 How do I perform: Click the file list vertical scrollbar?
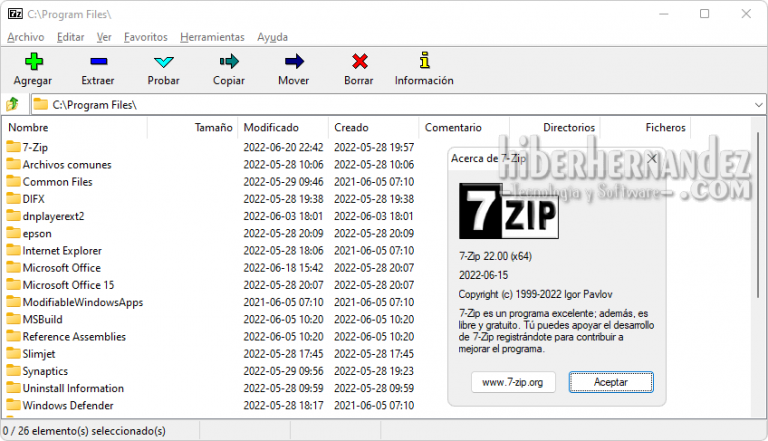(x=758, y=220)
